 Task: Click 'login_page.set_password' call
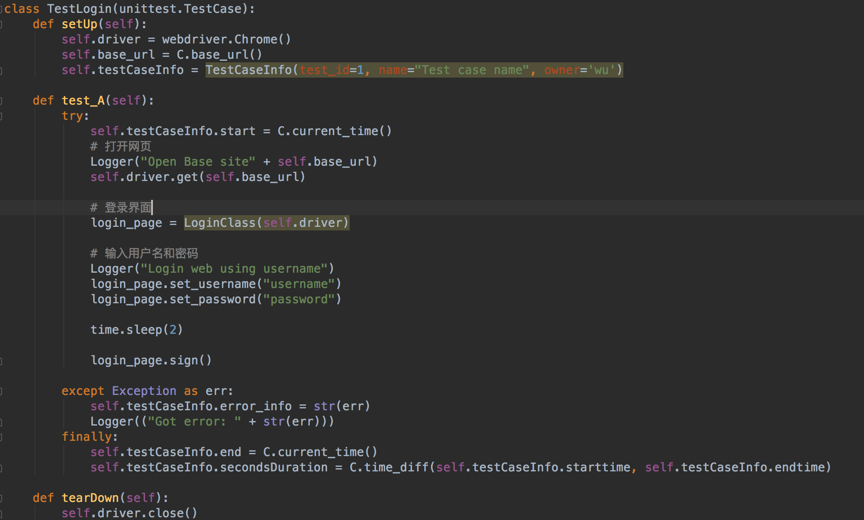(x=215, y=299)
